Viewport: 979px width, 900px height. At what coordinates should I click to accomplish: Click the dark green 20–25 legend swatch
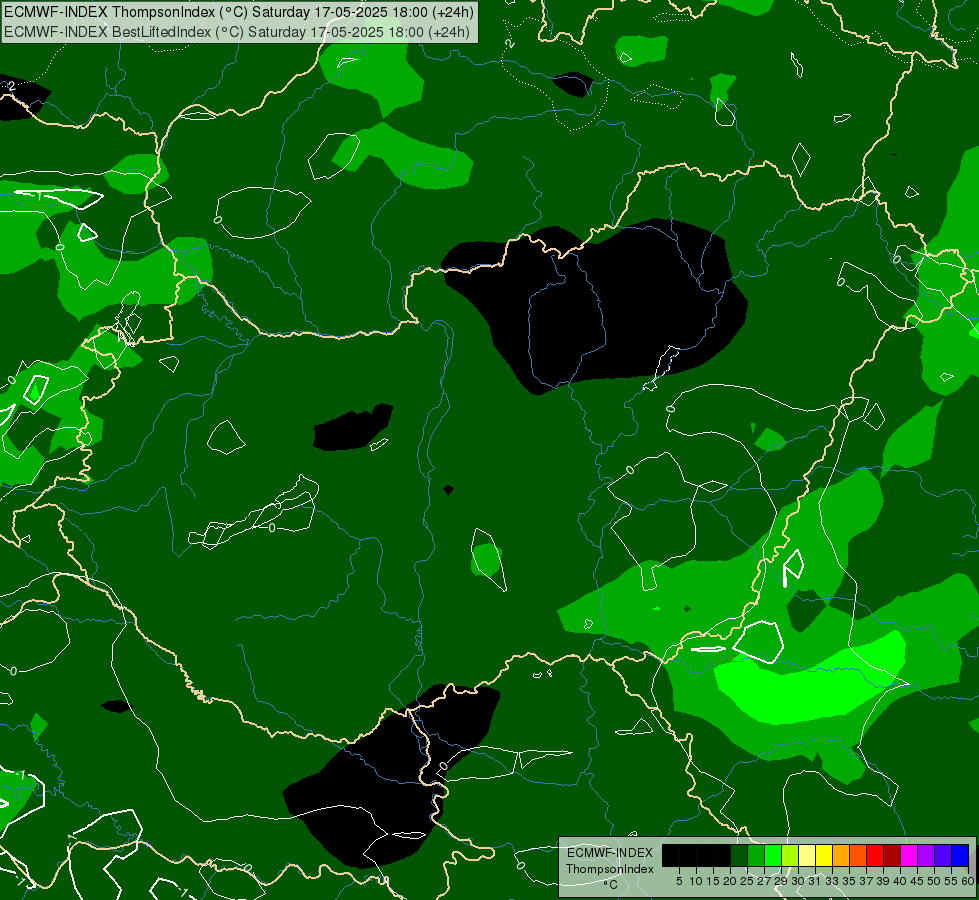click(x=739, y=855)
